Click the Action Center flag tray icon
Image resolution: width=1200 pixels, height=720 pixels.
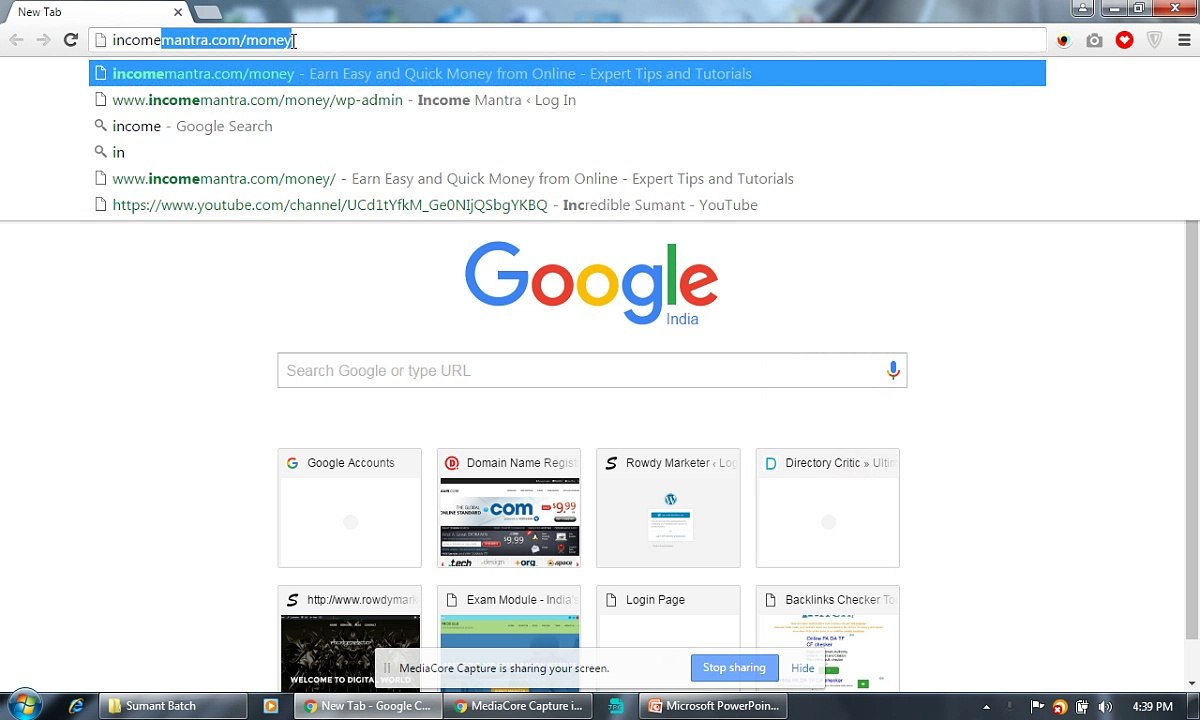pos(1037,706)
